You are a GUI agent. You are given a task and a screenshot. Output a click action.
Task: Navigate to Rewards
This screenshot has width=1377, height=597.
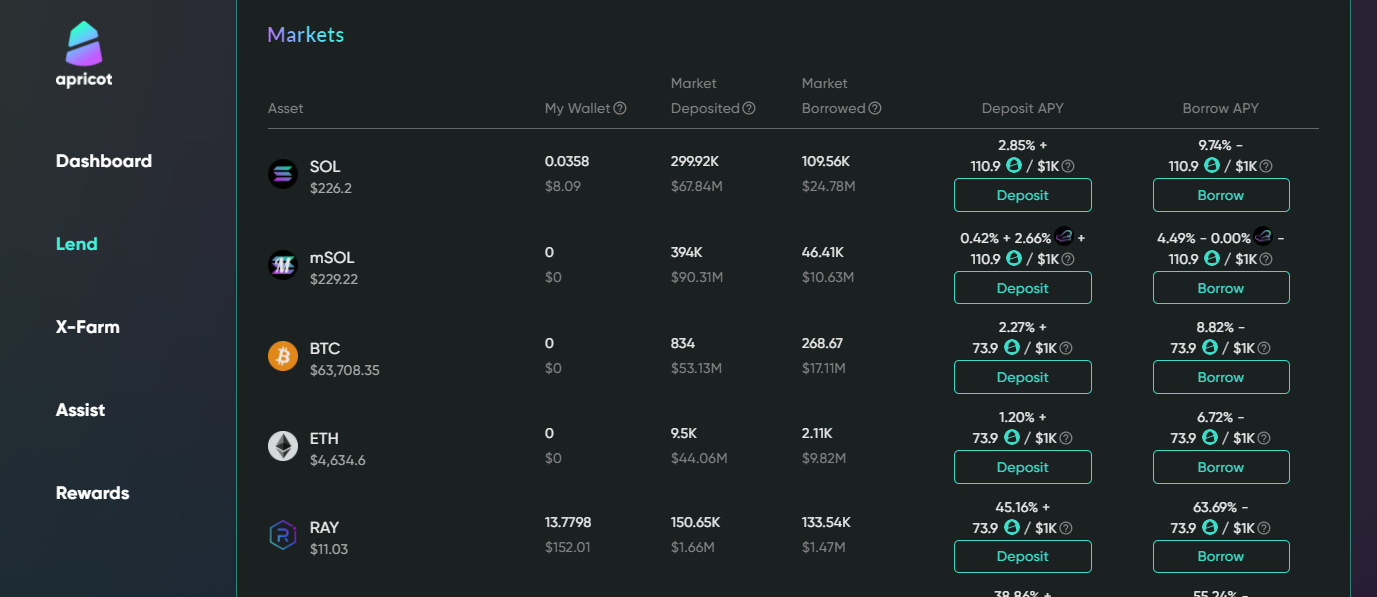pyautogui.click(x=93, y=493)
